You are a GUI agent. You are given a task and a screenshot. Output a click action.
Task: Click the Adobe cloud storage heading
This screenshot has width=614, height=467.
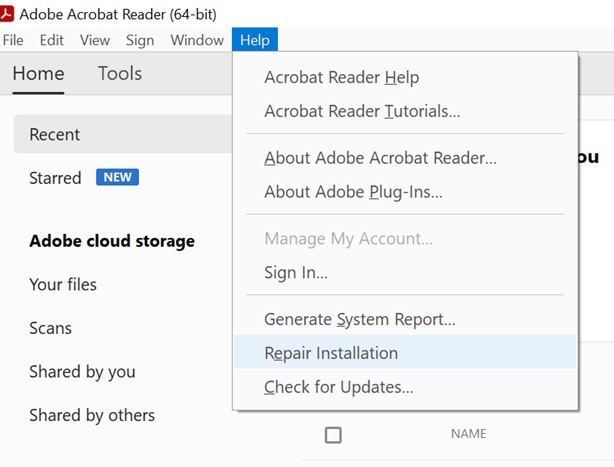(x=112, y=241)
